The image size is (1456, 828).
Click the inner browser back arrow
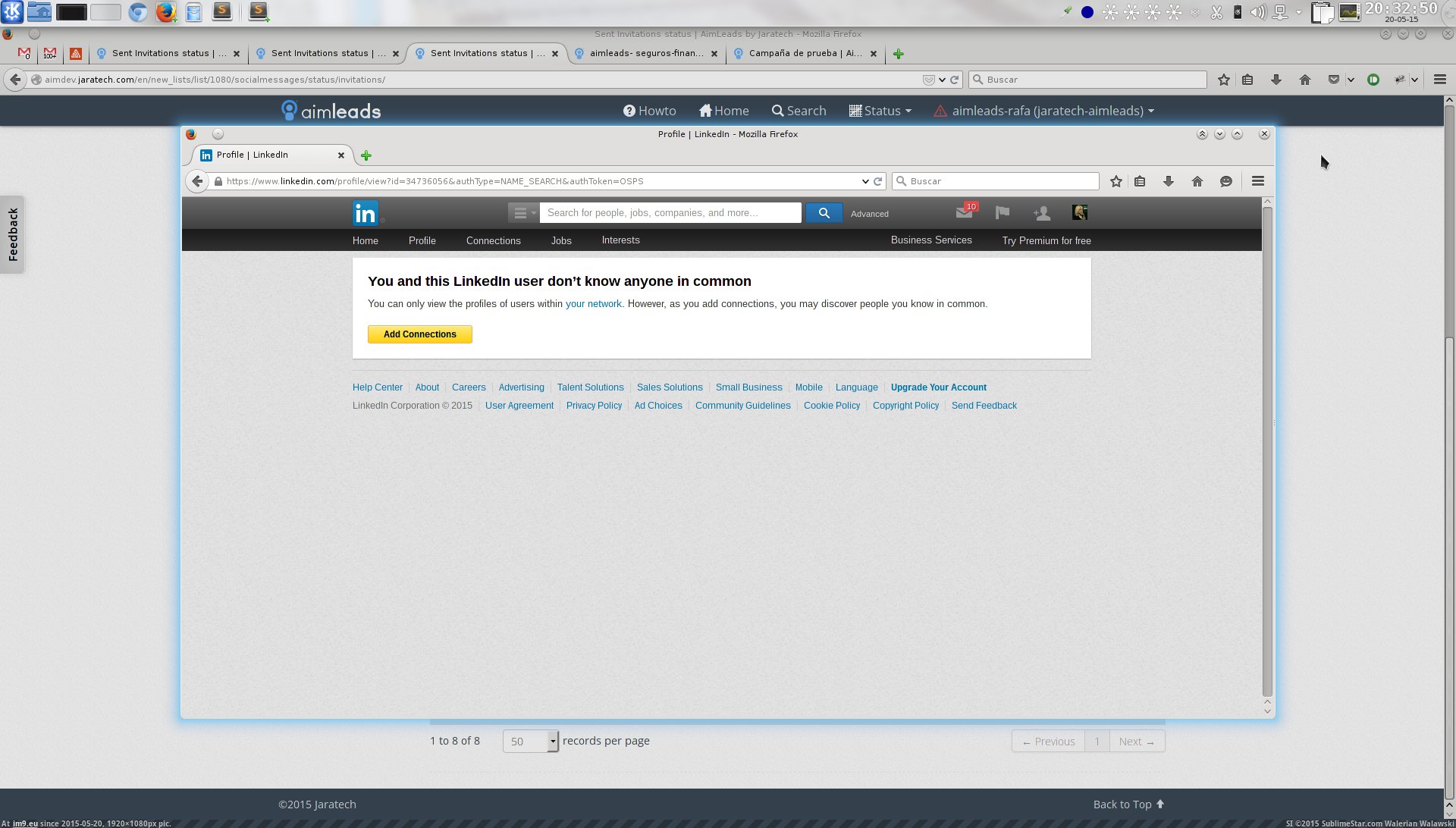[x=197, y=181]
